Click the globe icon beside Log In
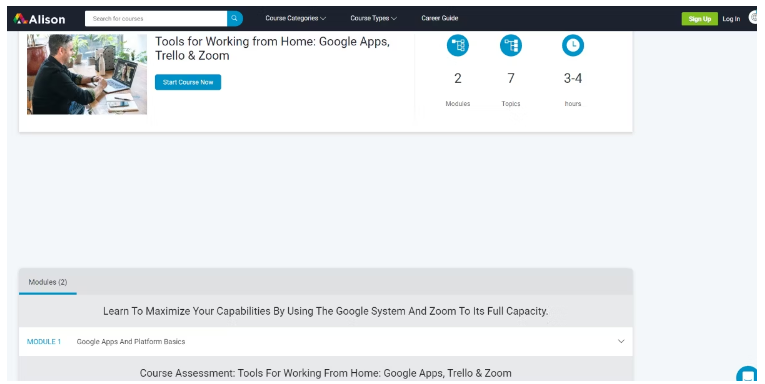Screen dimensions: 765x384 click(753, 18)
